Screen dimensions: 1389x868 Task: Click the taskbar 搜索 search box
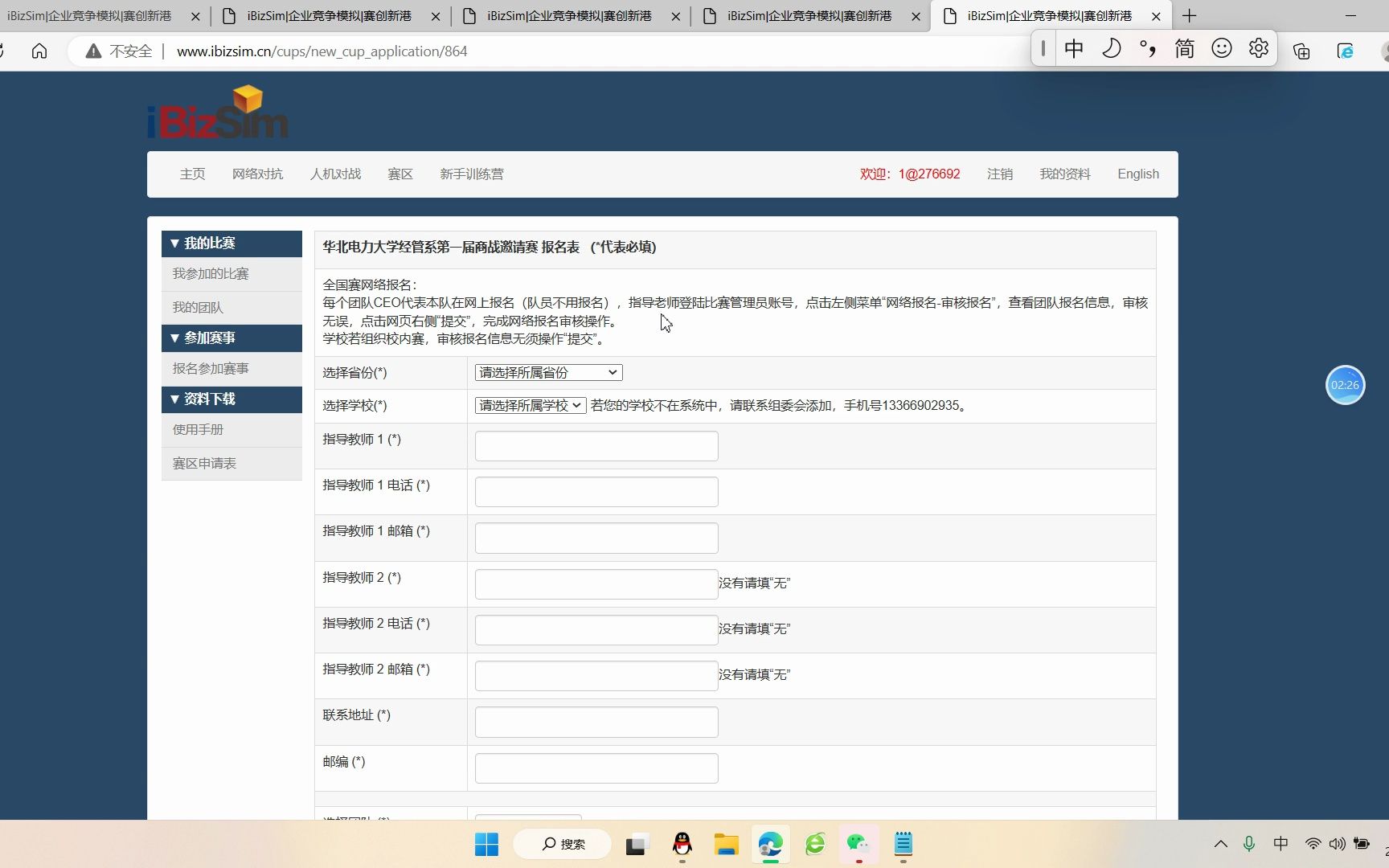click(x=563, y=845)
